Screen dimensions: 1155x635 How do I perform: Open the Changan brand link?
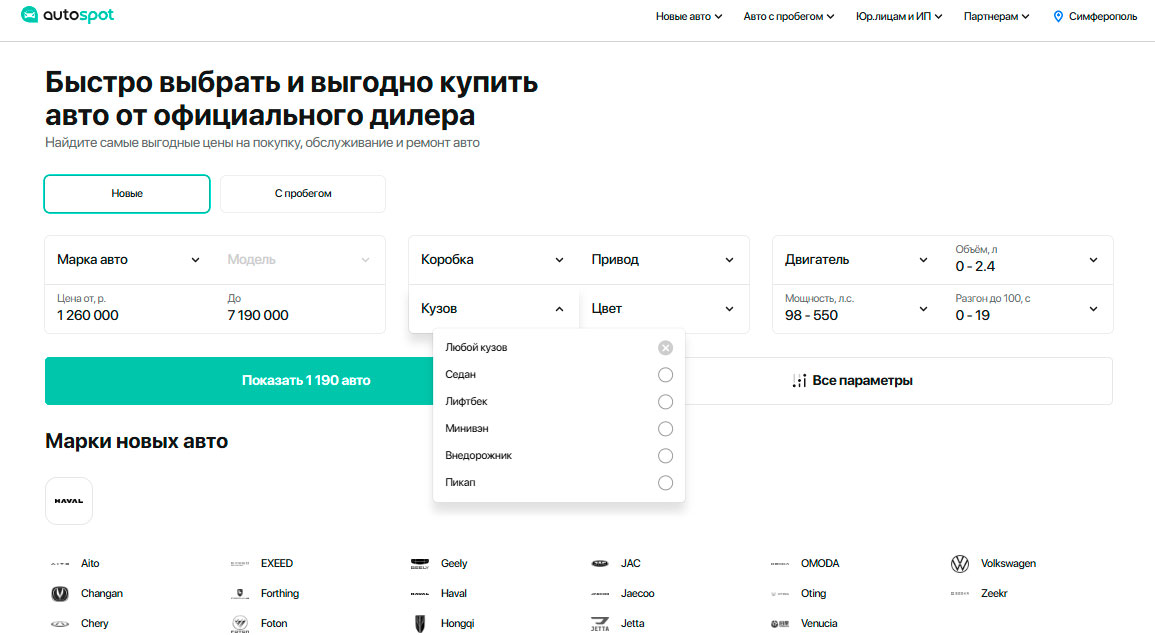point(102,594)
